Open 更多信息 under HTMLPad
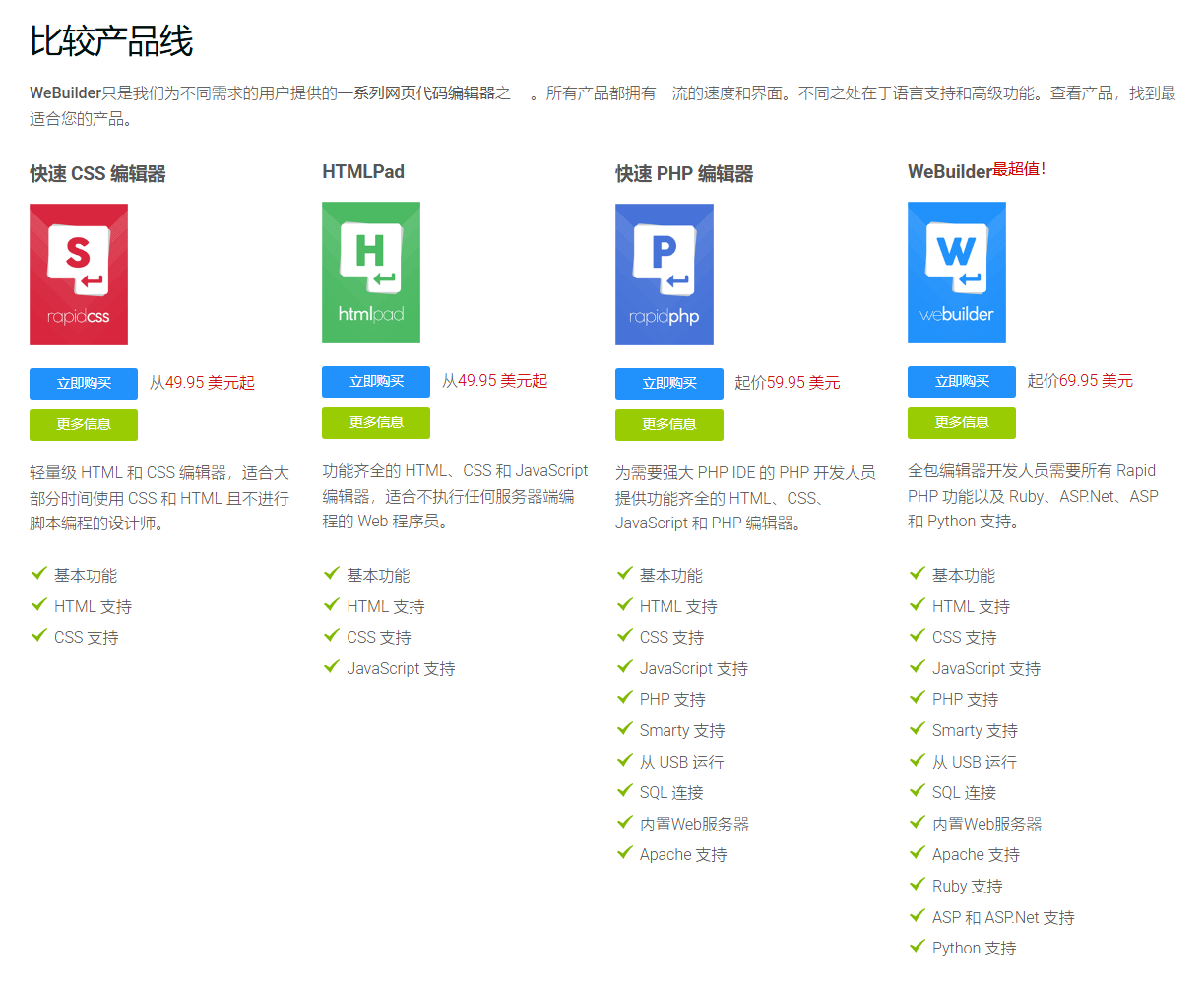The width and height of the screenshot is (1204, 984). 376,423
